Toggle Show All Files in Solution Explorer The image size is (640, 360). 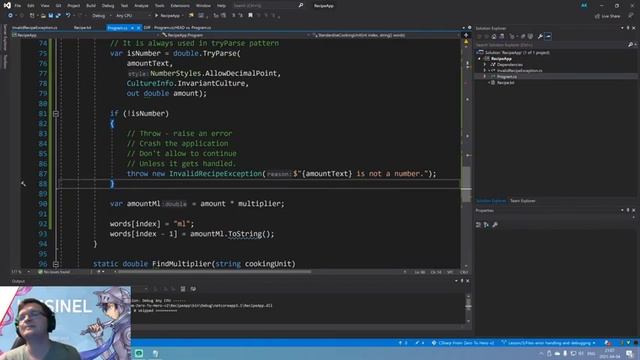(x=530, y=36)
